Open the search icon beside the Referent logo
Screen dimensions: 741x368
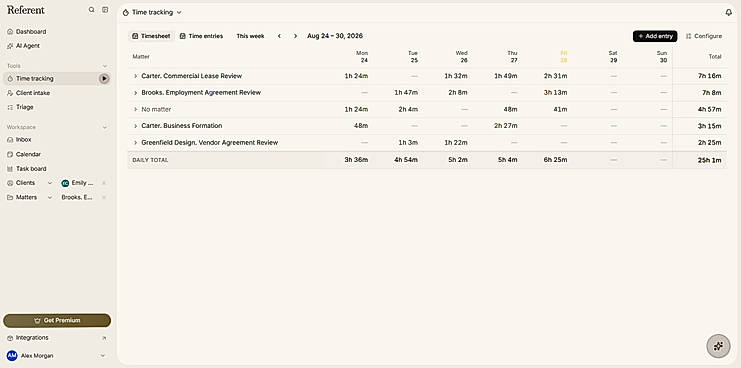click(x=91, y=10)
